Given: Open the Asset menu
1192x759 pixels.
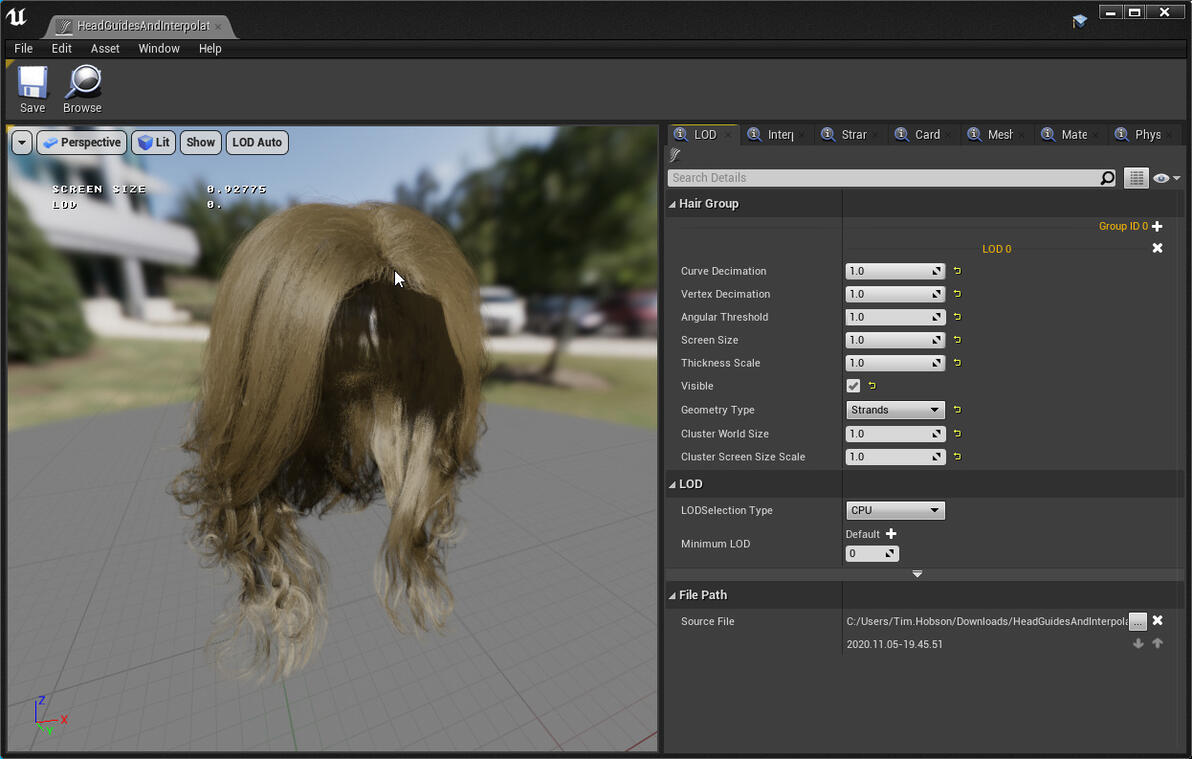Looking at the screenshot, I should click(x=105, y=48).
